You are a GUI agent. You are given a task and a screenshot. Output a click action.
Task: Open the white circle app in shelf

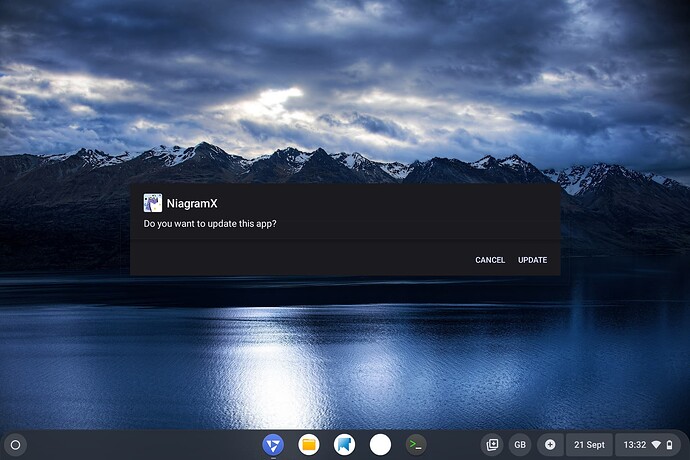coord(380,445)
